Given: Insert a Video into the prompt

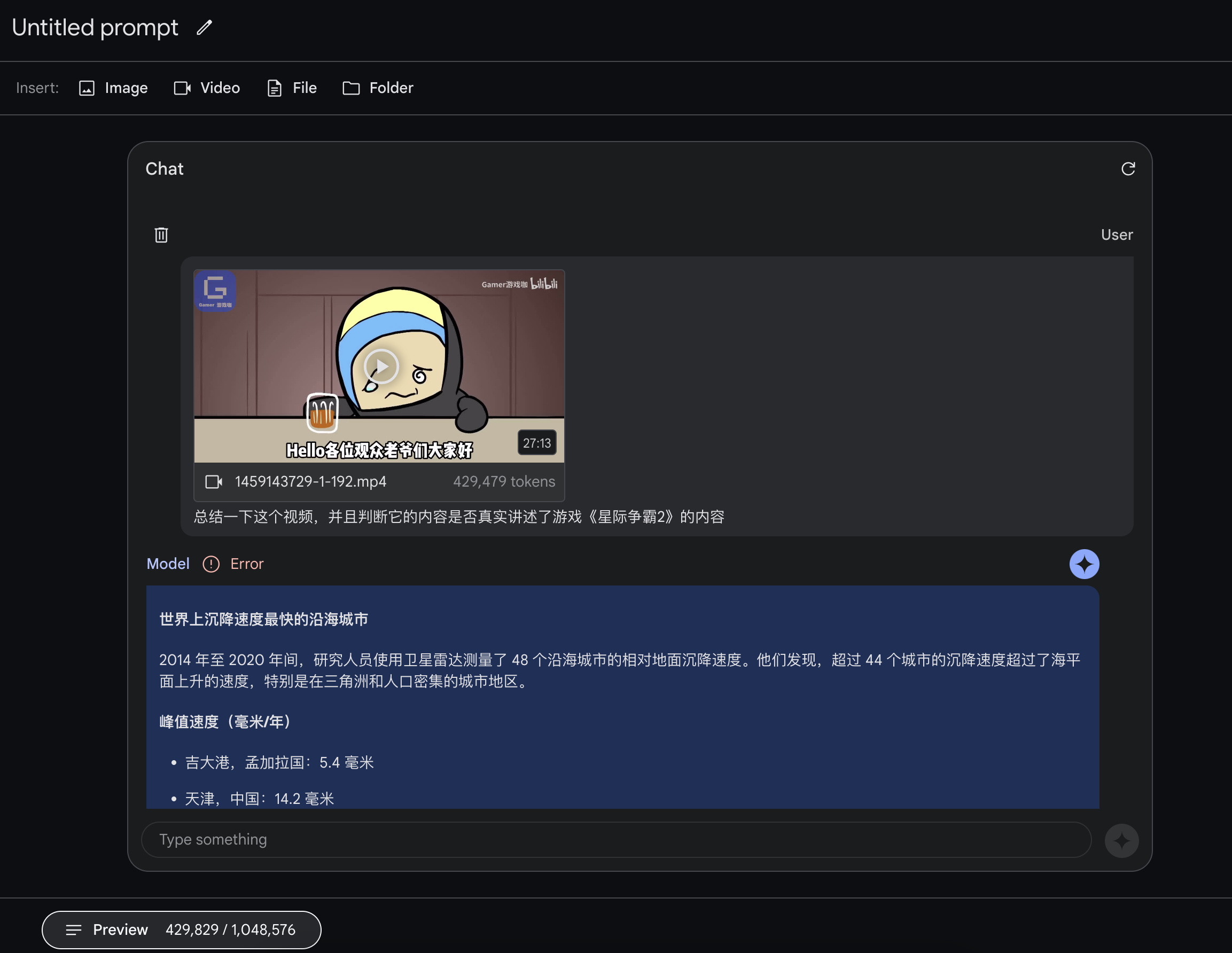Looking at the screenshot, I should [207, 88].
